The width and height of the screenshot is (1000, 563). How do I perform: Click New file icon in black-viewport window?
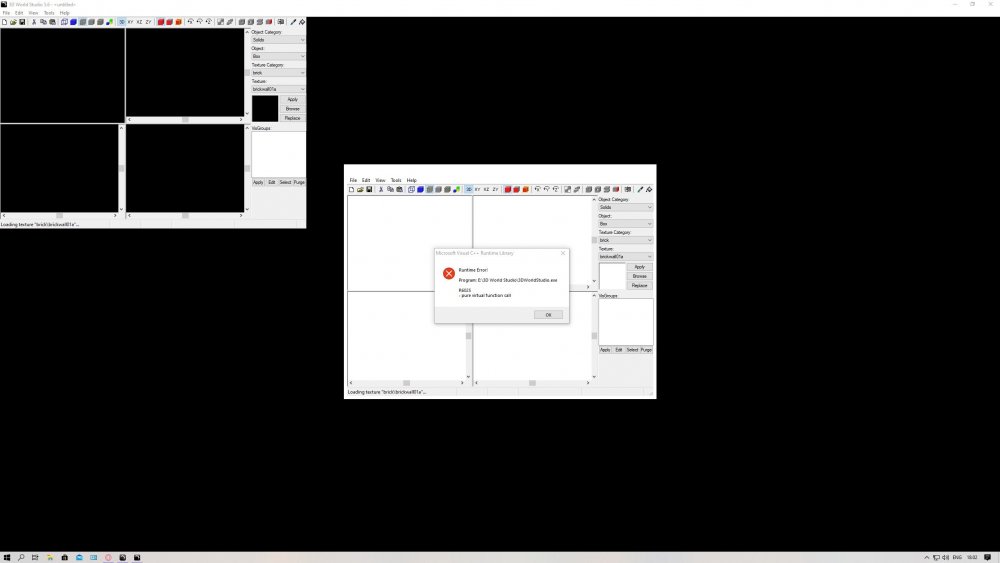pos(4,22)
